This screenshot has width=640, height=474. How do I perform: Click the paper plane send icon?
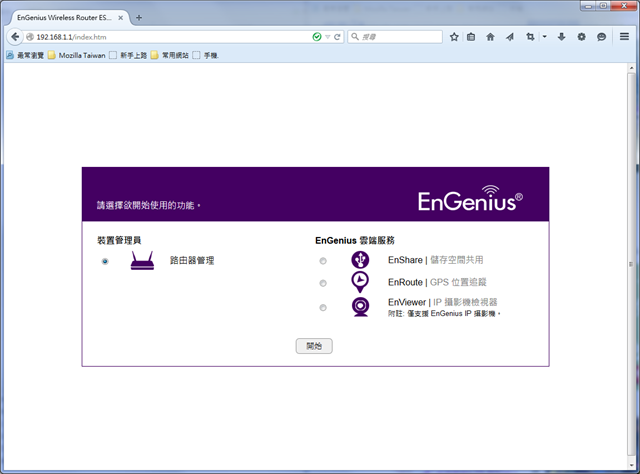point(510,37)
